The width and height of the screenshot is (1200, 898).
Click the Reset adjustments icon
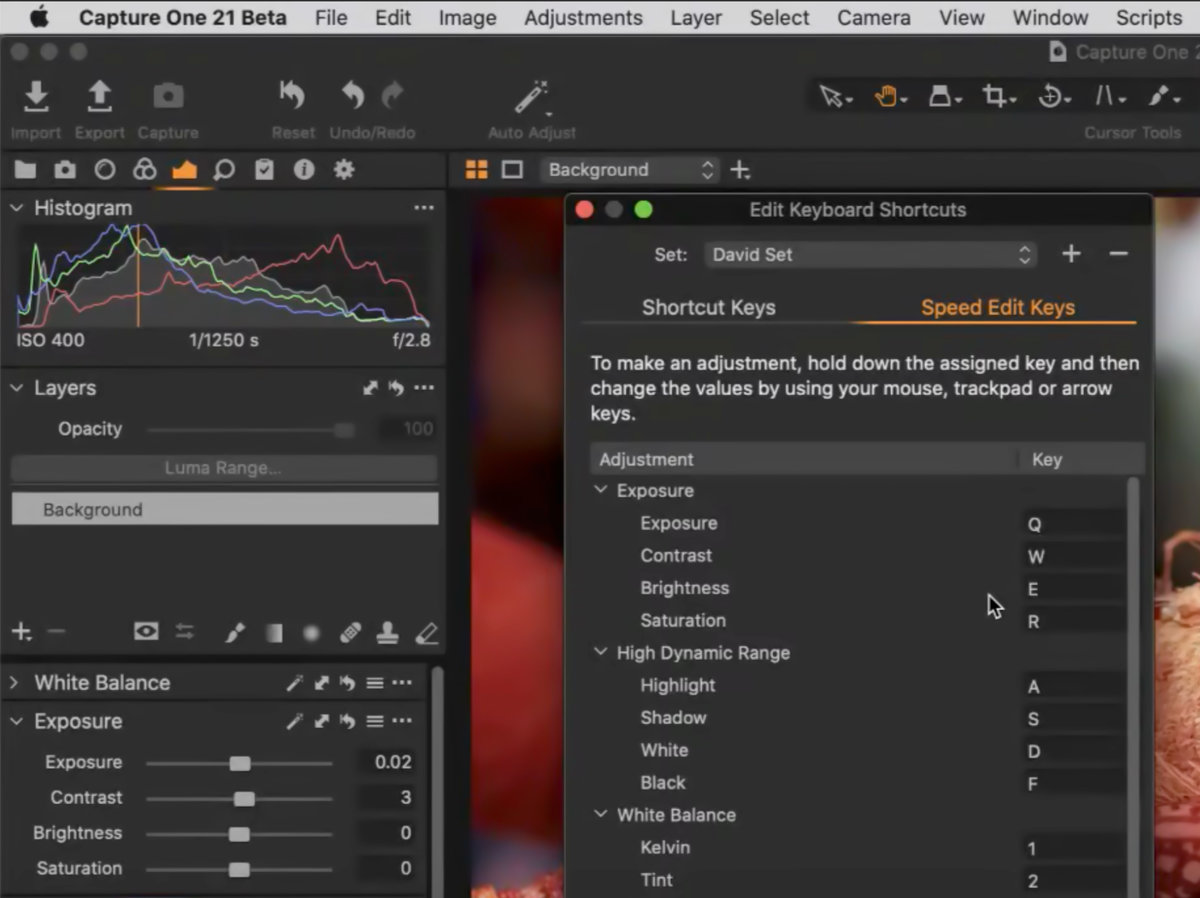[x=292, y=96]
